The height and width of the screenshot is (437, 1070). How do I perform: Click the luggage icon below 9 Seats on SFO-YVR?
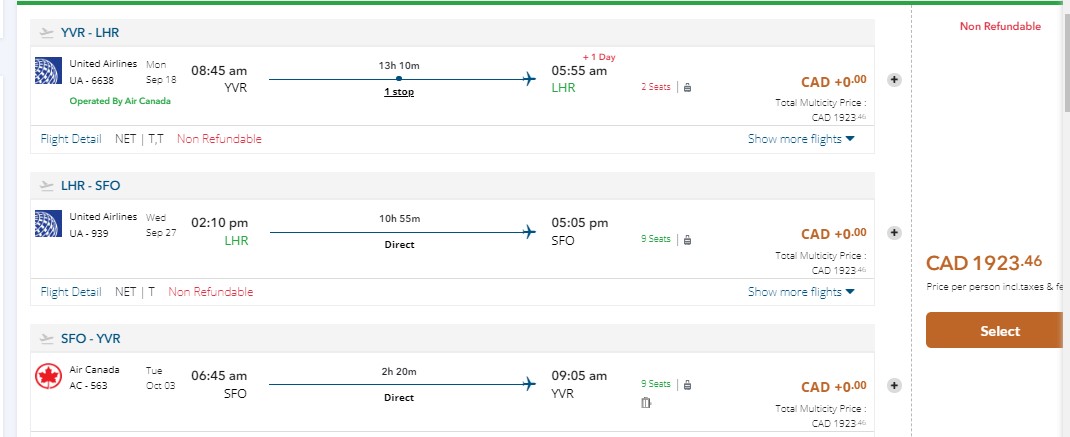pyautogui.click(x=646, y=402)
